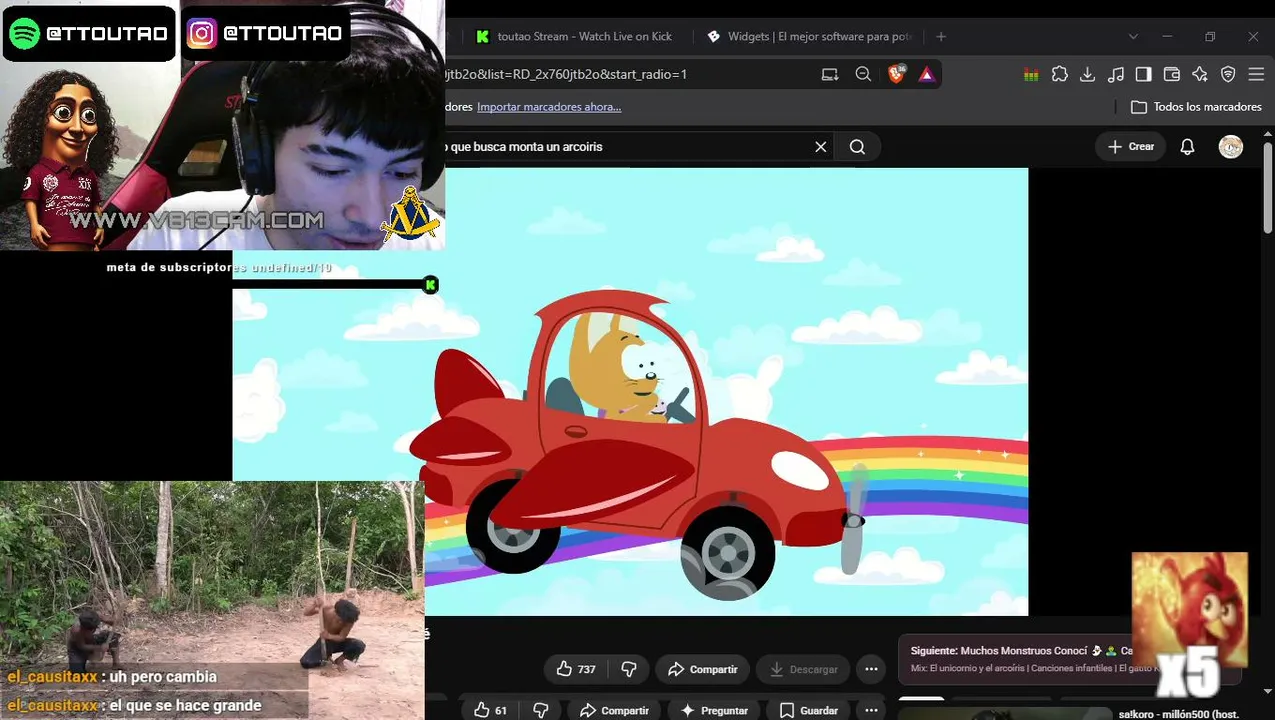Click the colorful equalizer extension icon

(x=1031, y=74)
